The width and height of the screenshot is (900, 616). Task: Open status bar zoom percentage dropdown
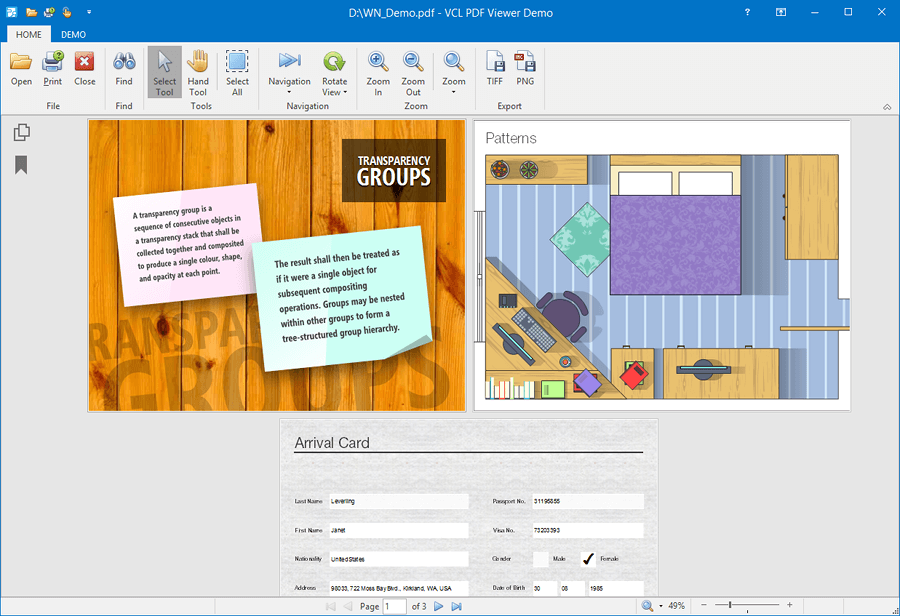661,606
